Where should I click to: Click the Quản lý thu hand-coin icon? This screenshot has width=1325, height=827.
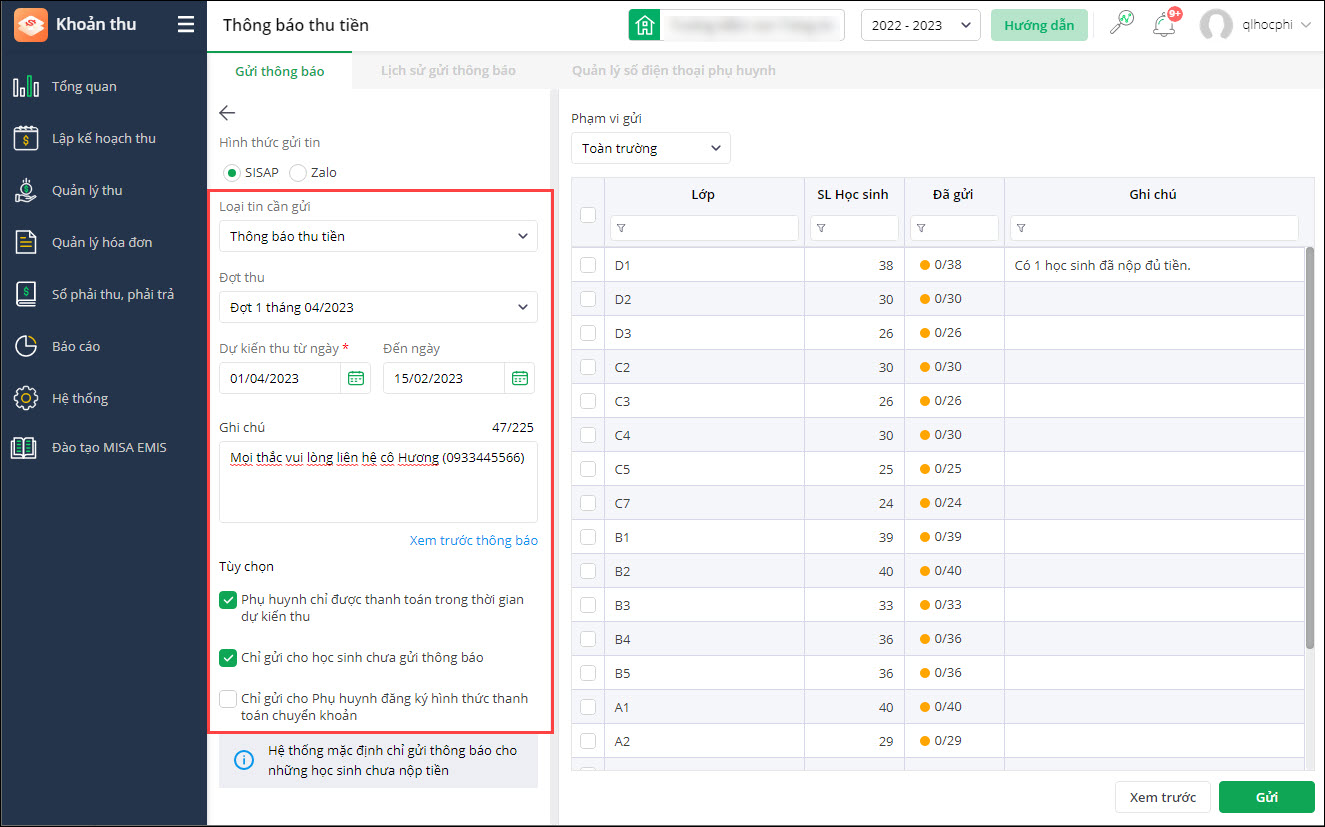click(x=26, y=190)
